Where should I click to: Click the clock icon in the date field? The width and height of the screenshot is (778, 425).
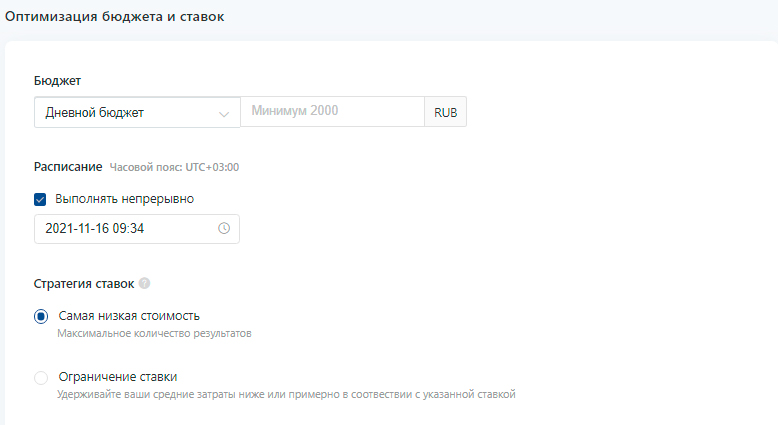point(224,228)
